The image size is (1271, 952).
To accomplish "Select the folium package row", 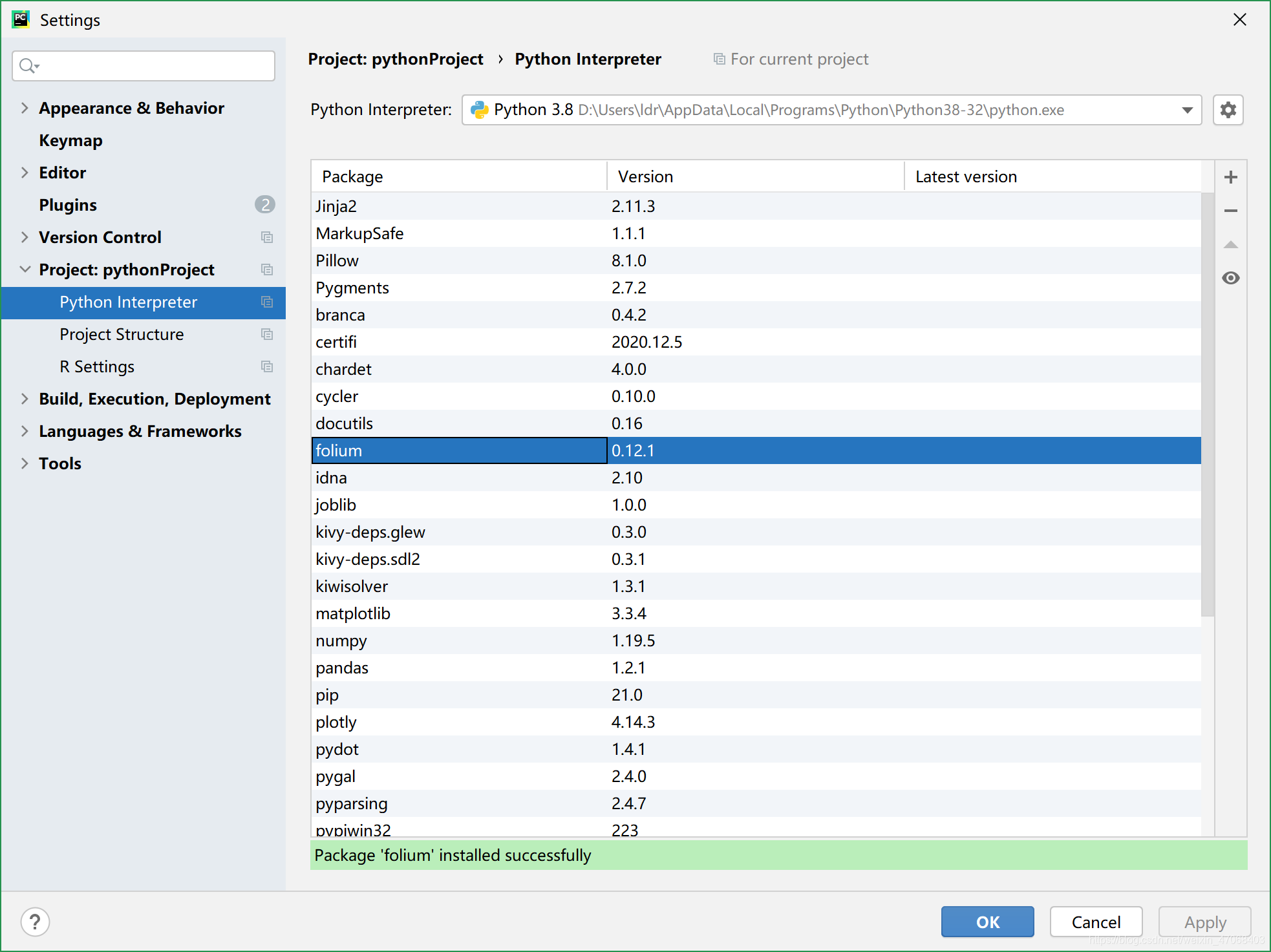I will click(759, 450).
